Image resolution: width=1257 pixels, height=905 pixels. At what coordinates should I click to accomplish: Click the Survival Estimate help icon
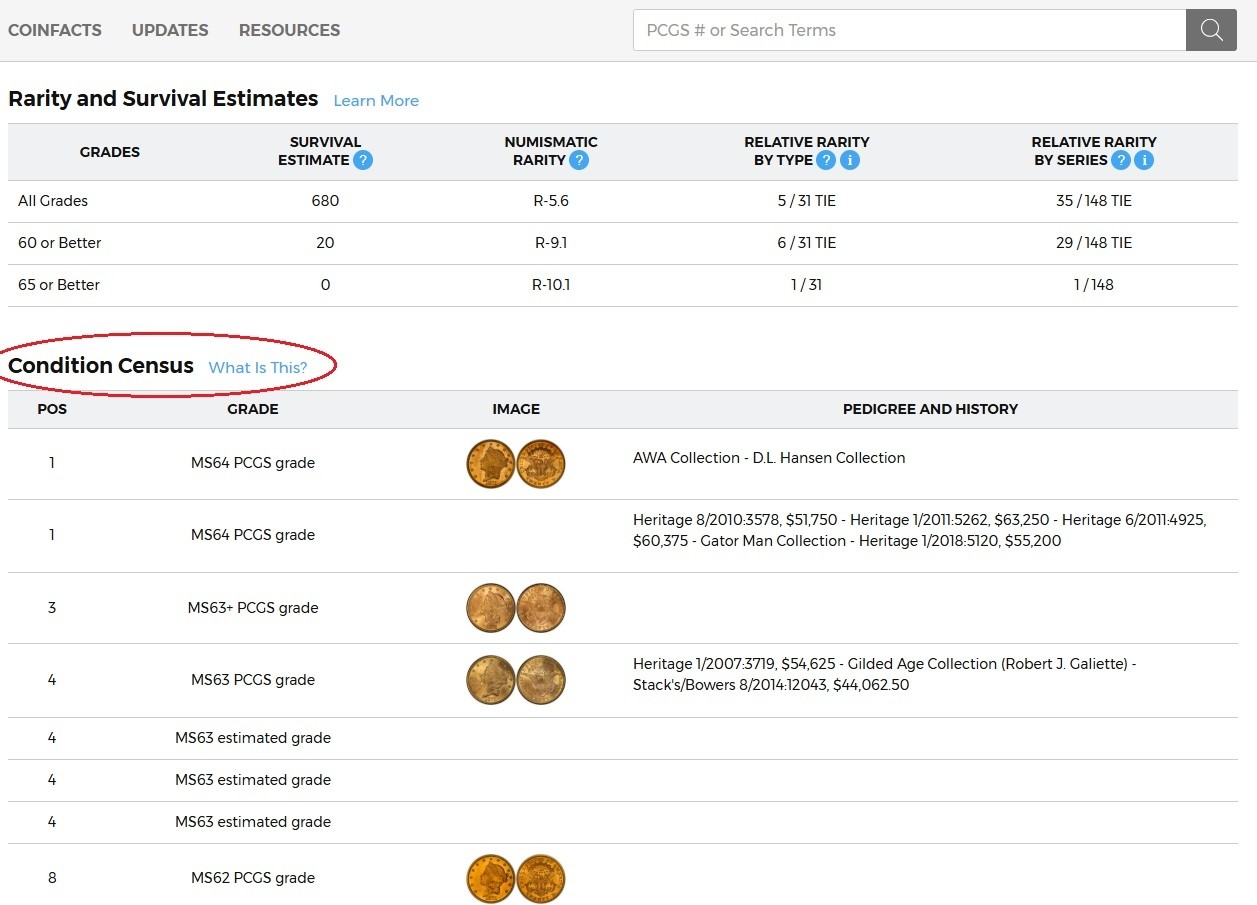click(x=363, y=160)
